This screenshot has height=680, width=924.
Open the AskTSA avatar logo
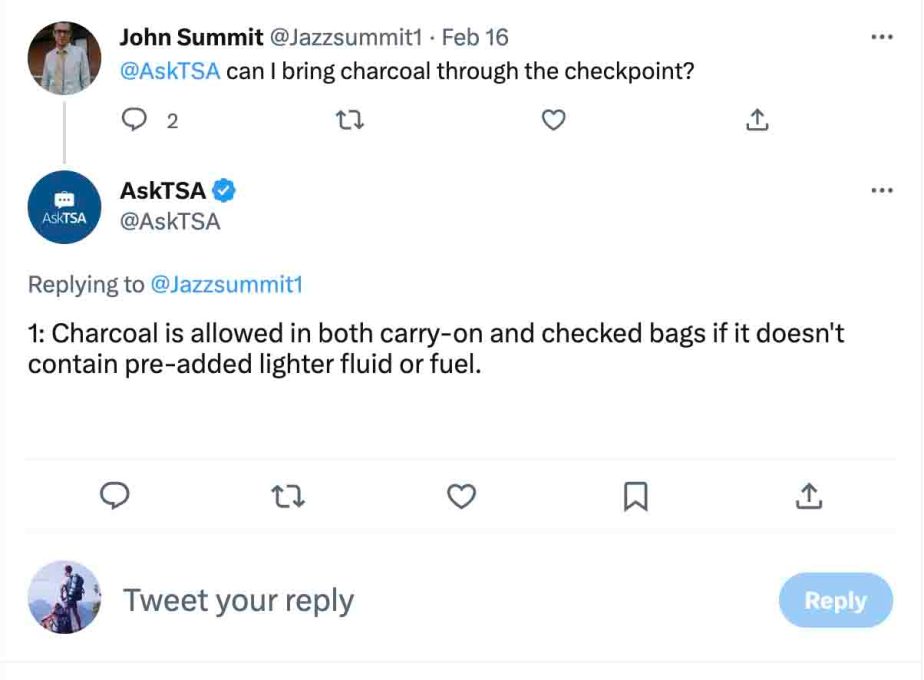[64, 207]
